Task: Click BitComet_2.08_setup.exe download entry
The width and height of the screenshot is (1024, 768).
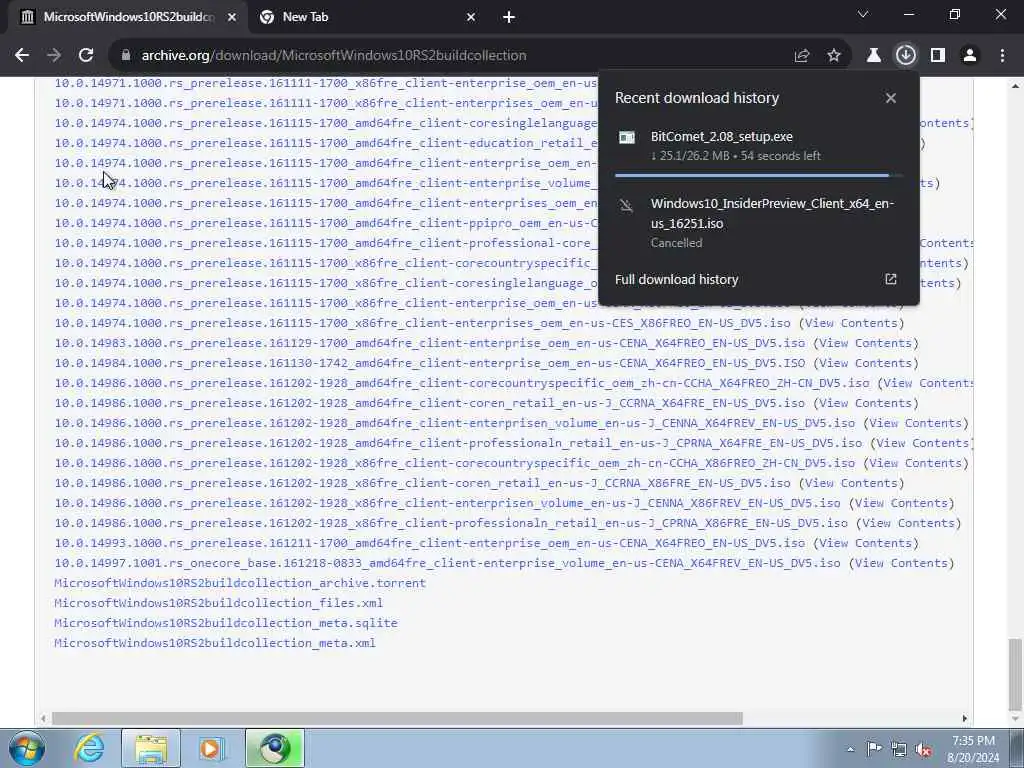Action: tap(759, 146)
